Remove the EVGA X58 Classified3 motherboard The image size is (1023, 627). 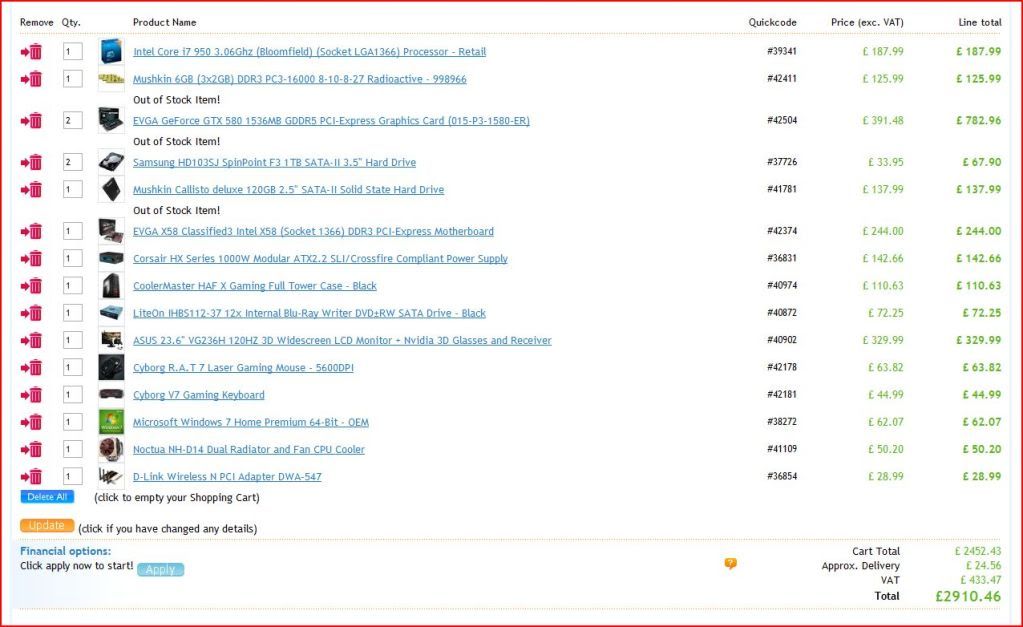pyautogui.click(x=31, y=232)
